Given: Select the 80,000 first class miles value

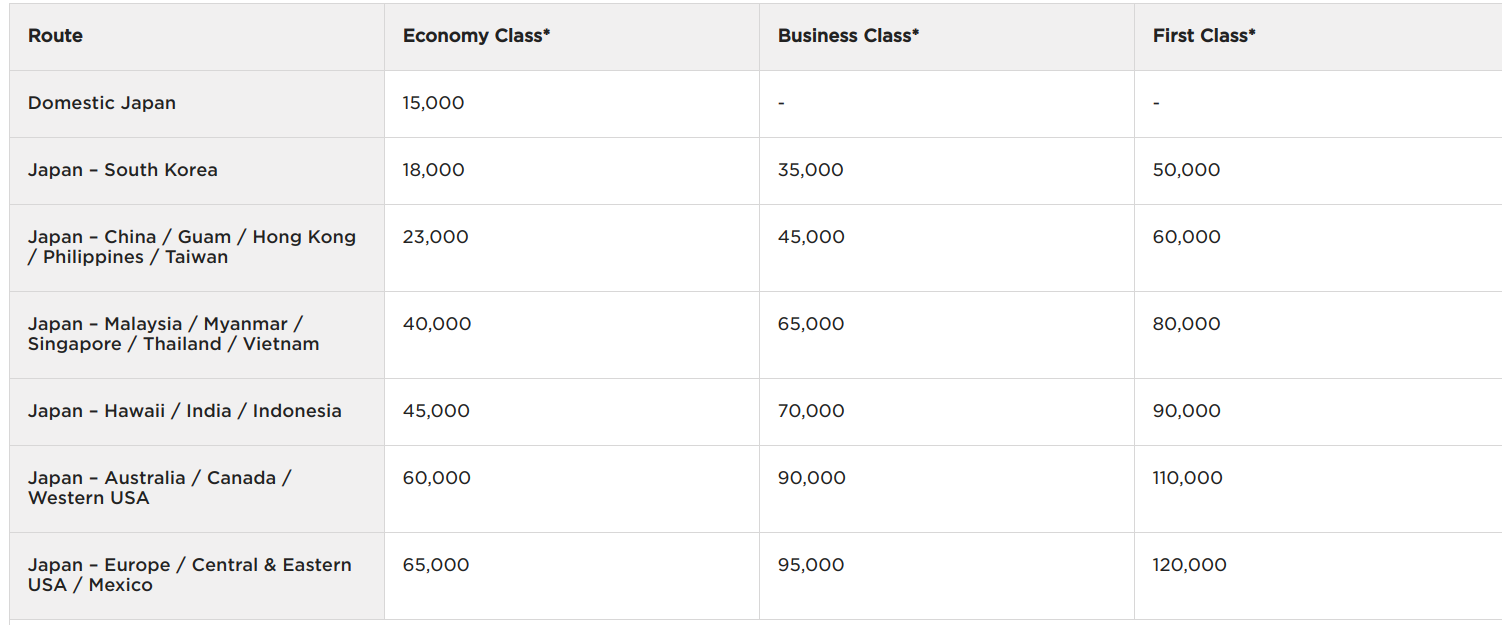Looking at the screenshot, I should [x=1186, y=324].
